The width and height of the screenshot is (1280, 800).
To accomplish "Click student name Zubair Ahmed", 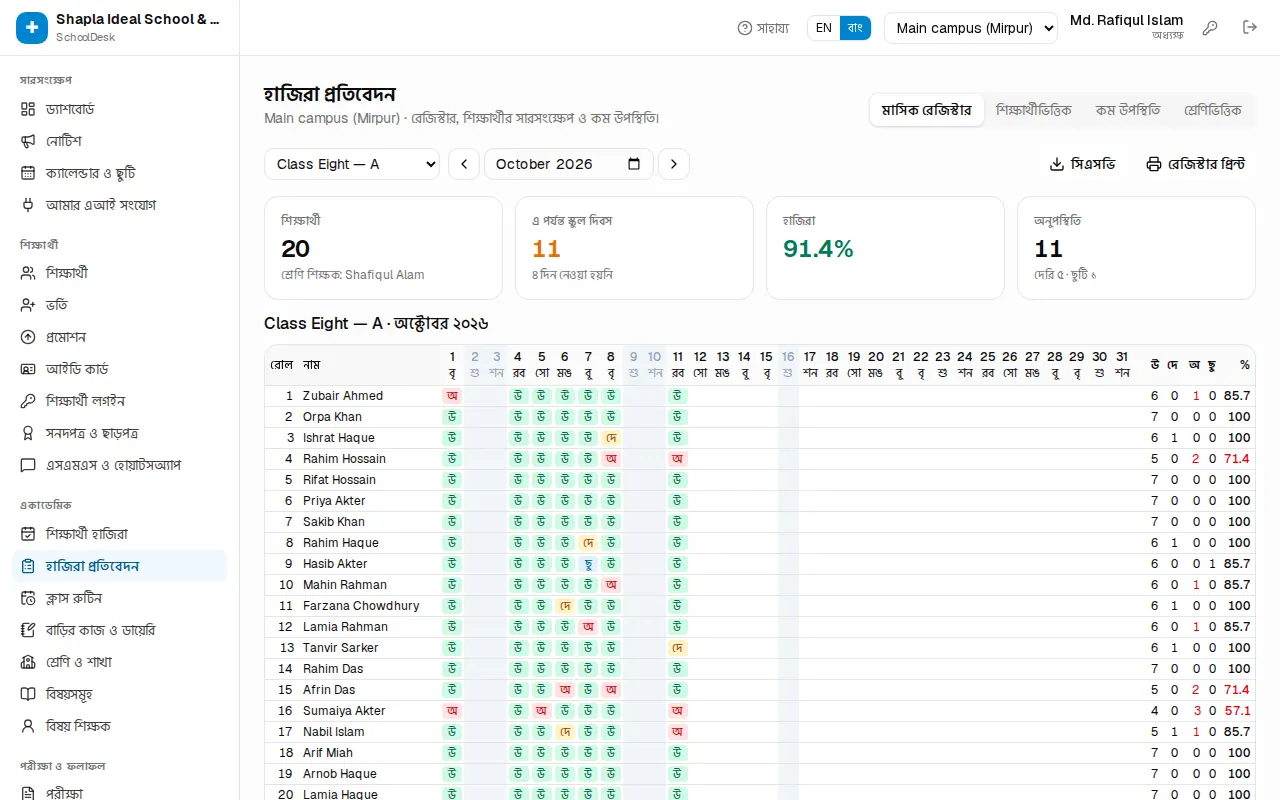I will [343, 396].
